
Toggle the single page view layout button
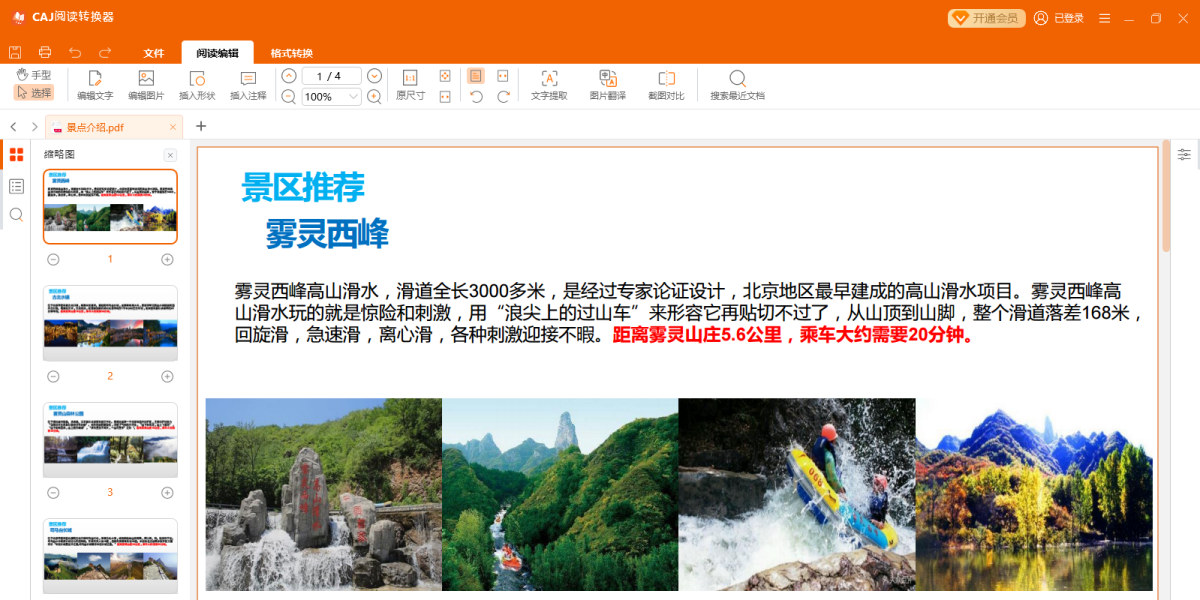tap(476, 76)
